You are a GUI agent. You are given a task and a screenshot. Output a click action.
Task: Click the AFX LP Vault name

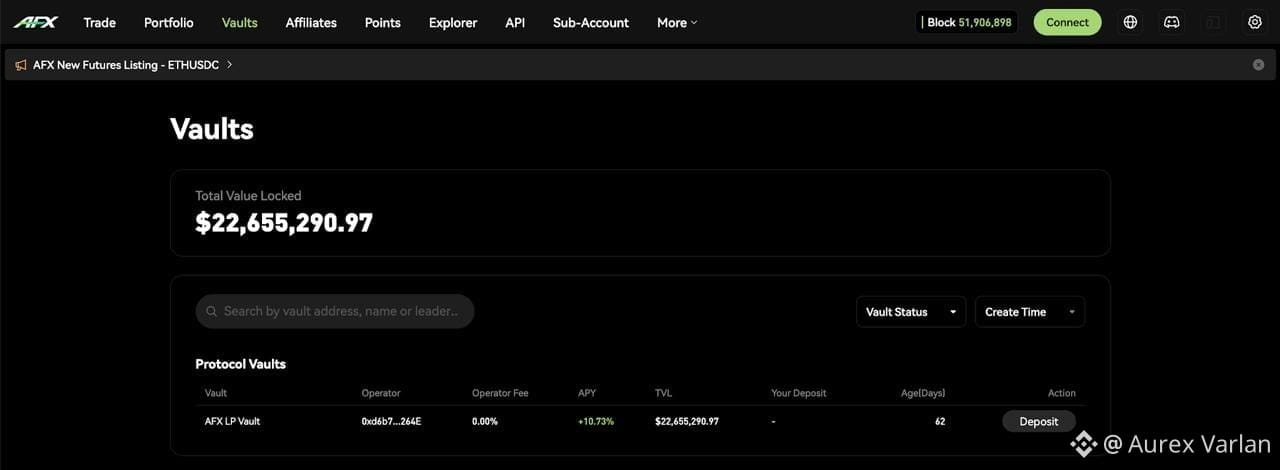[232, 421]
